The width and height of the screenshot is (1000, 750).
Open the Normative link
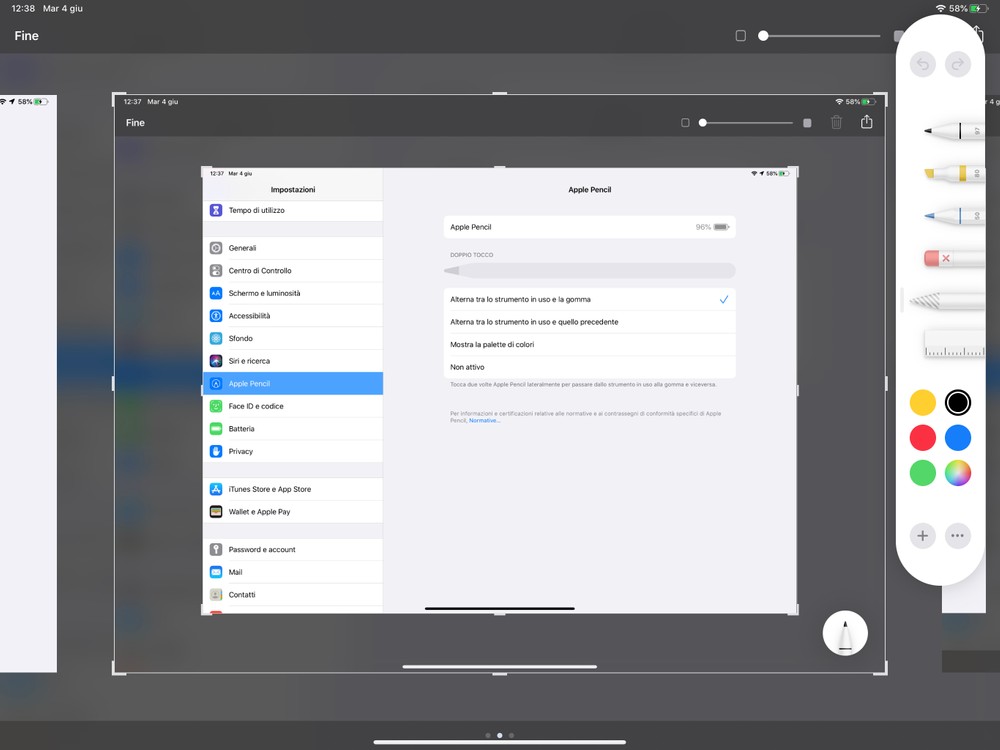point(485,420)
